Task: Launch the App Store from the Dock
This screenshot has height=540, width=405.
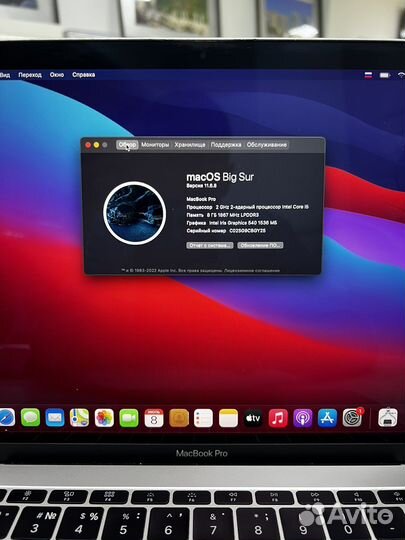Action: pyautogui.click(x=328, y=418)
